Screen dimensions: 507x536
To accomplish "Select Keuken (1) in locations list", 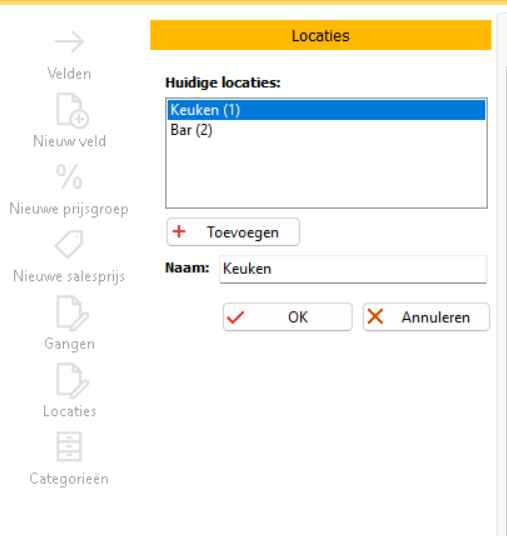I will pos(326,110).
